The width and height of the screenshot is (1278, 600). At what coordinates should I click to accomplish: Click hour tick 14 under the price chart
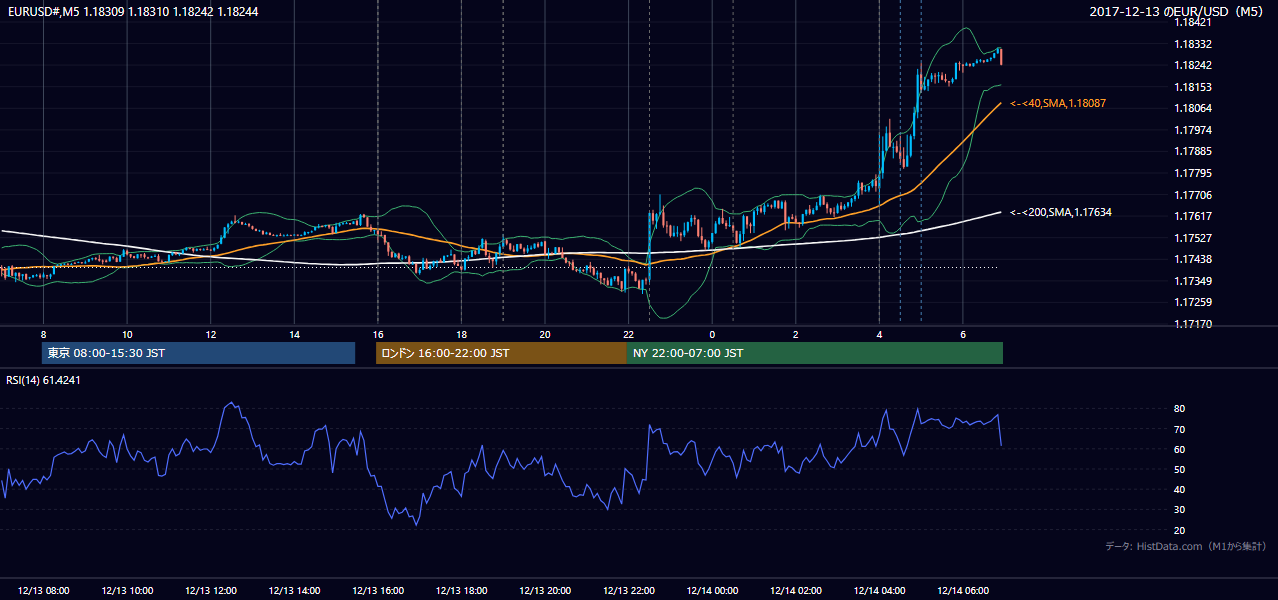pyautogui.click(x=294, y=333)
